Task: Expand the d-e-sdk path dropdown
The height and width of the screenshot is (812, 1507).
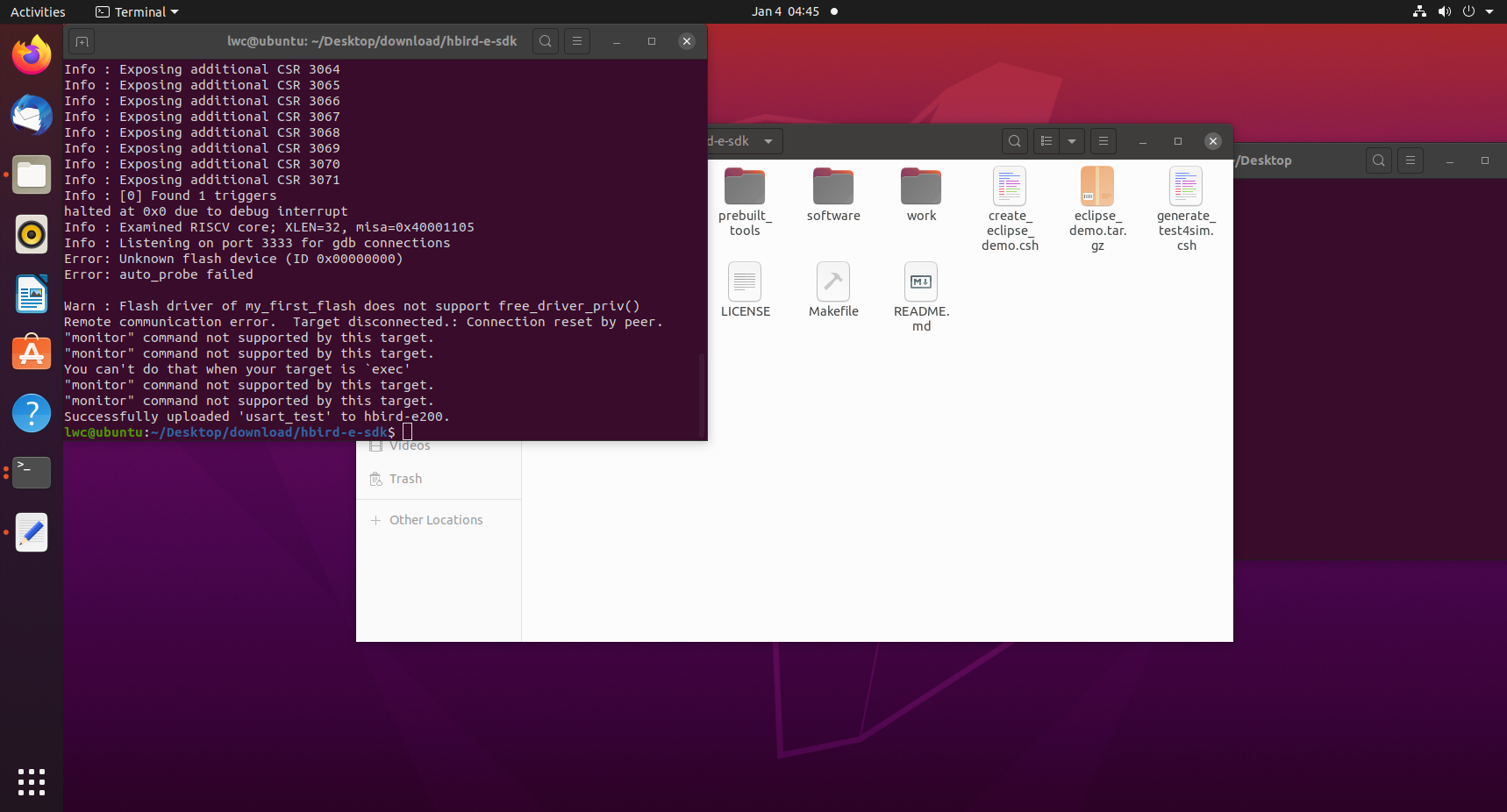Action: (x=768, y=141)
